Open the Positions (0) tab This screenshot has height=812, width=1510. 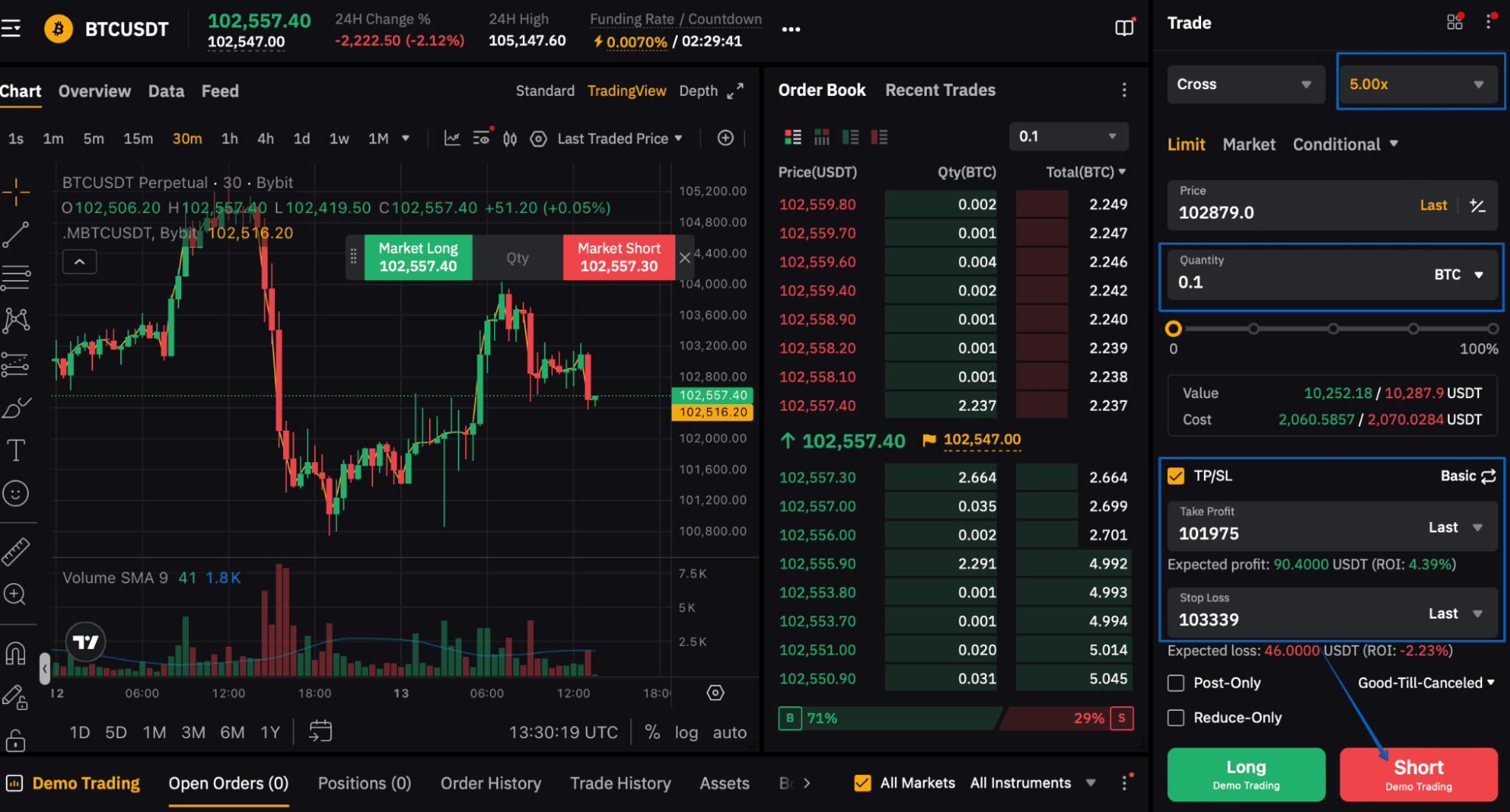[x=364, y=783]
